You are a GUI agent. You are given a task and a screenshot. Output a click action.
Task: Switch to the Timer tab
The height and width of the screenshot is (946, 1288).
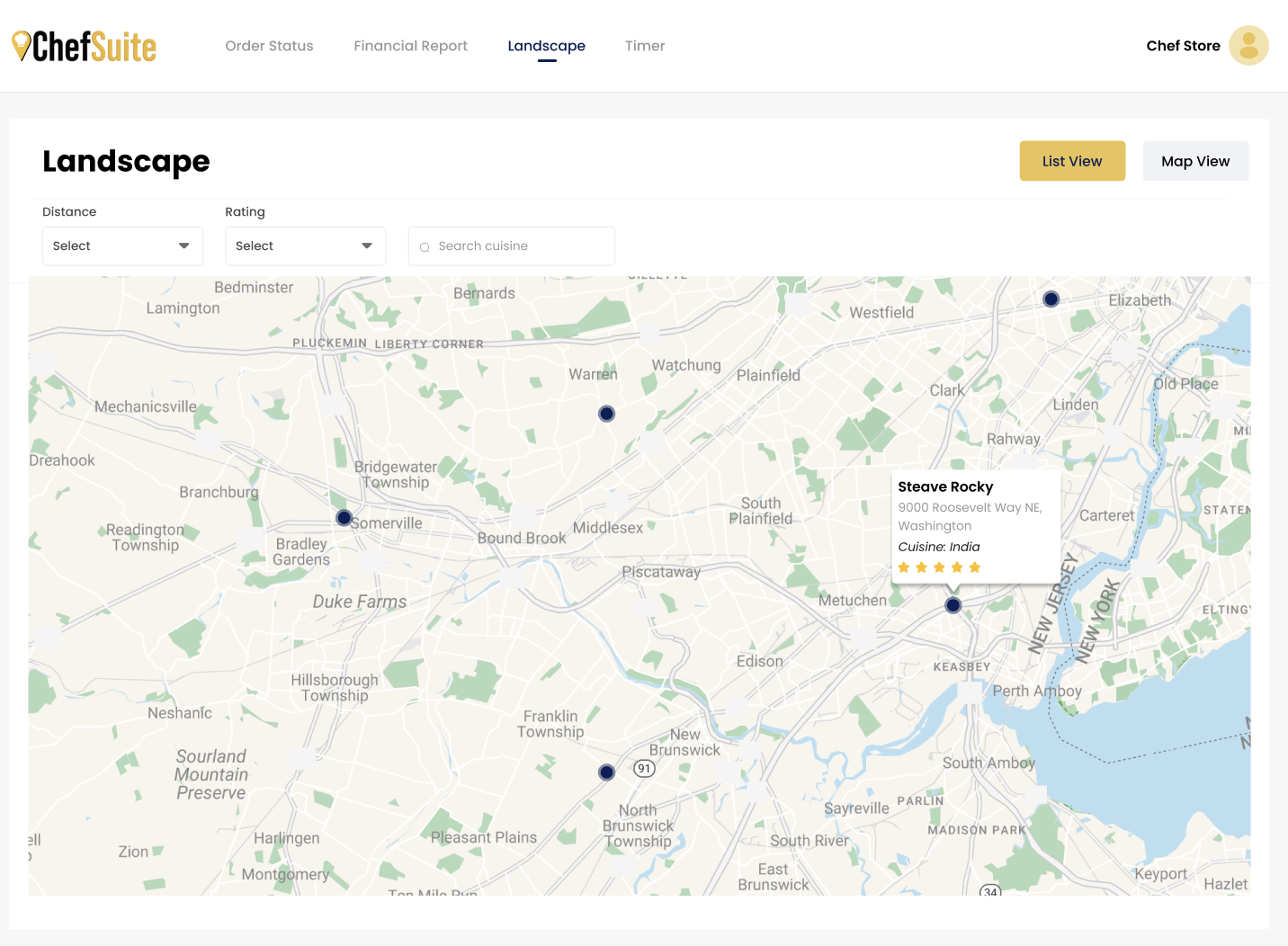click(645, 46)
